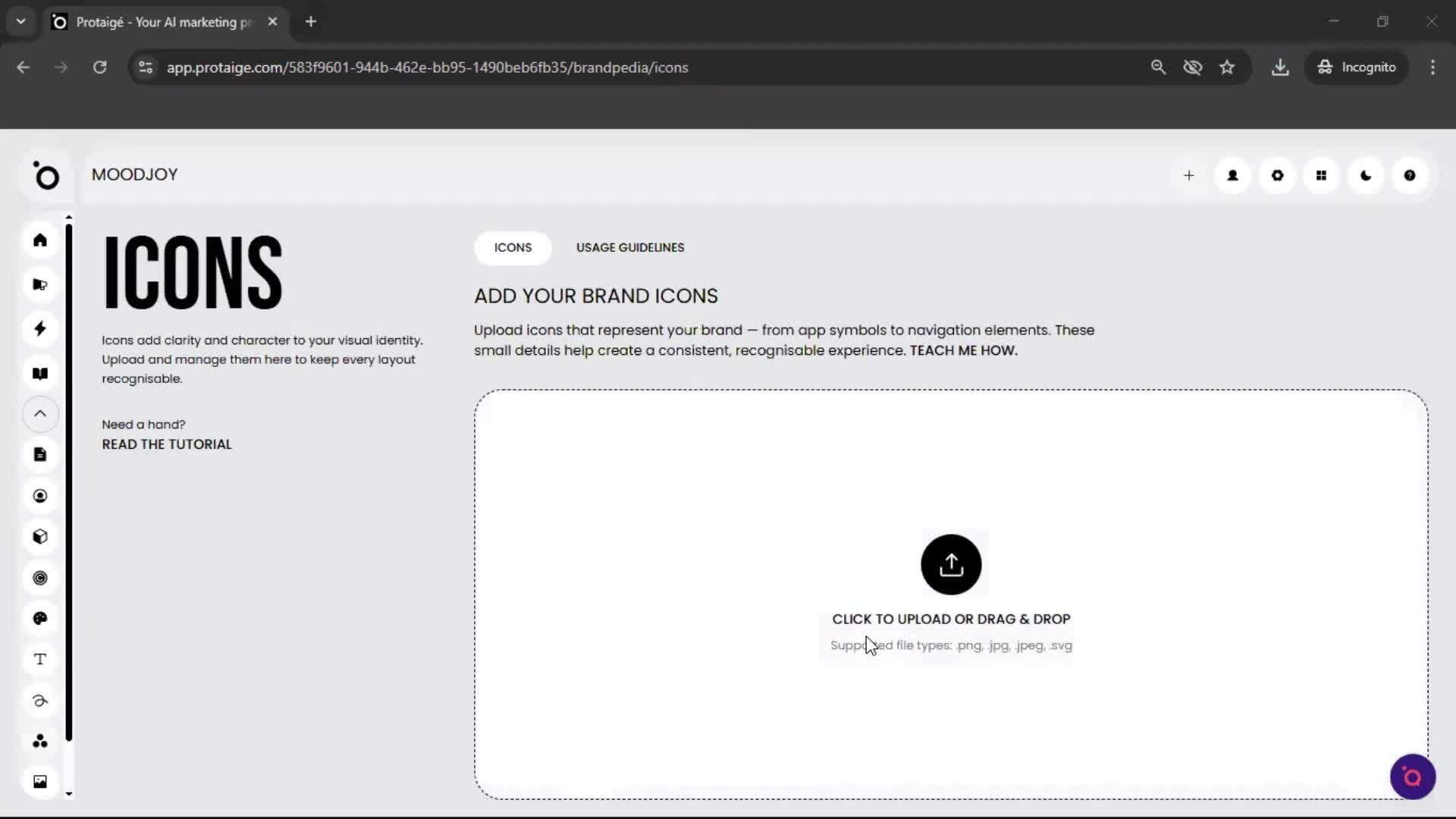Click READ THE TUTORIAL link
The width and height of the screenshot is (1456, 819).
point(166,444)
